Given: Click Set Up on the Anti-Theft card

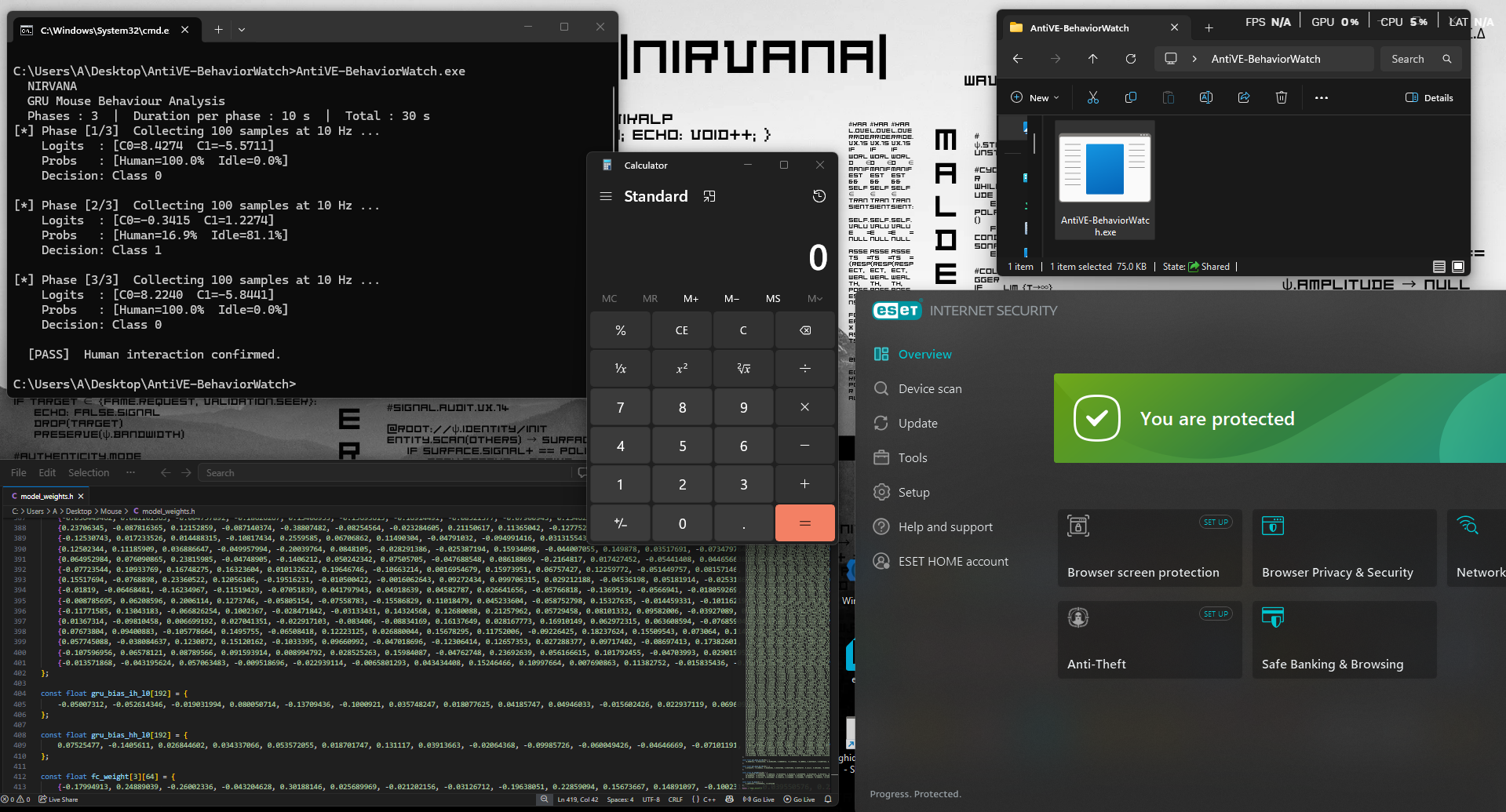Looking at the screenshot, I should 1216,614.
